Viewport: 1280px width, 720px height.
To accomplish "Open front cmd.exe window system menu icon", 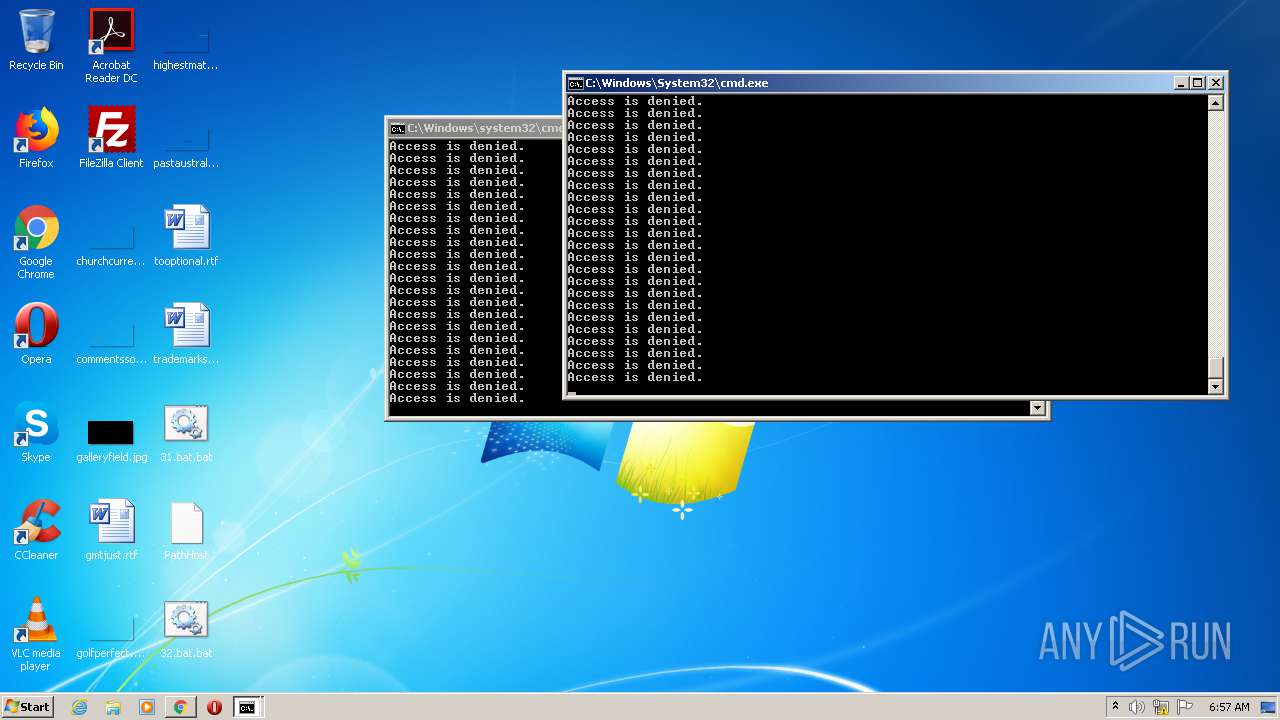I will [x=575, y=83].
